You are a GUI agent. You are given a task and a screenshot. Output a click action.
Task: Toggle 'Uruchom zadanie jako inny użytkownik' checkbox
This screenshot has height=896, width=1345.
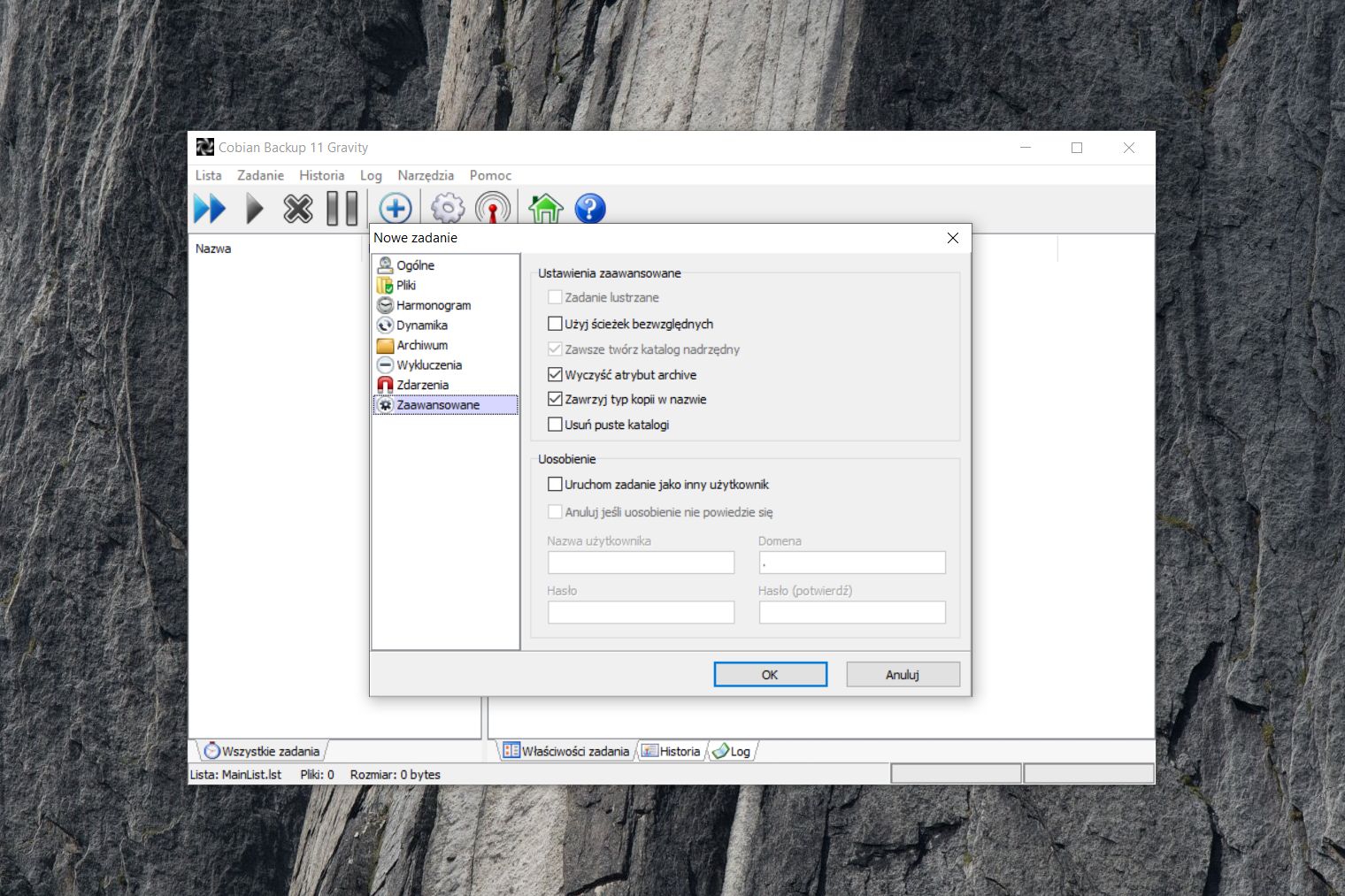click(556, 485)
